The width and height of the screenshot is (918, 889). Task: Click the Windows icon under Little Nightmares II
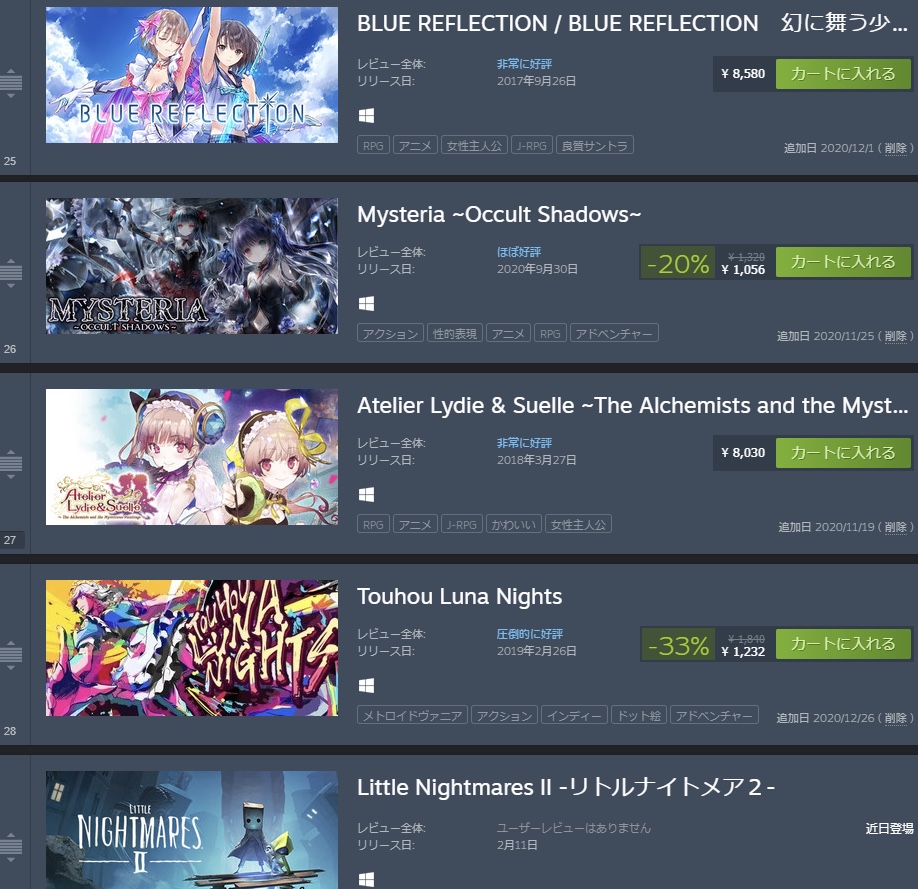point(366,879)
